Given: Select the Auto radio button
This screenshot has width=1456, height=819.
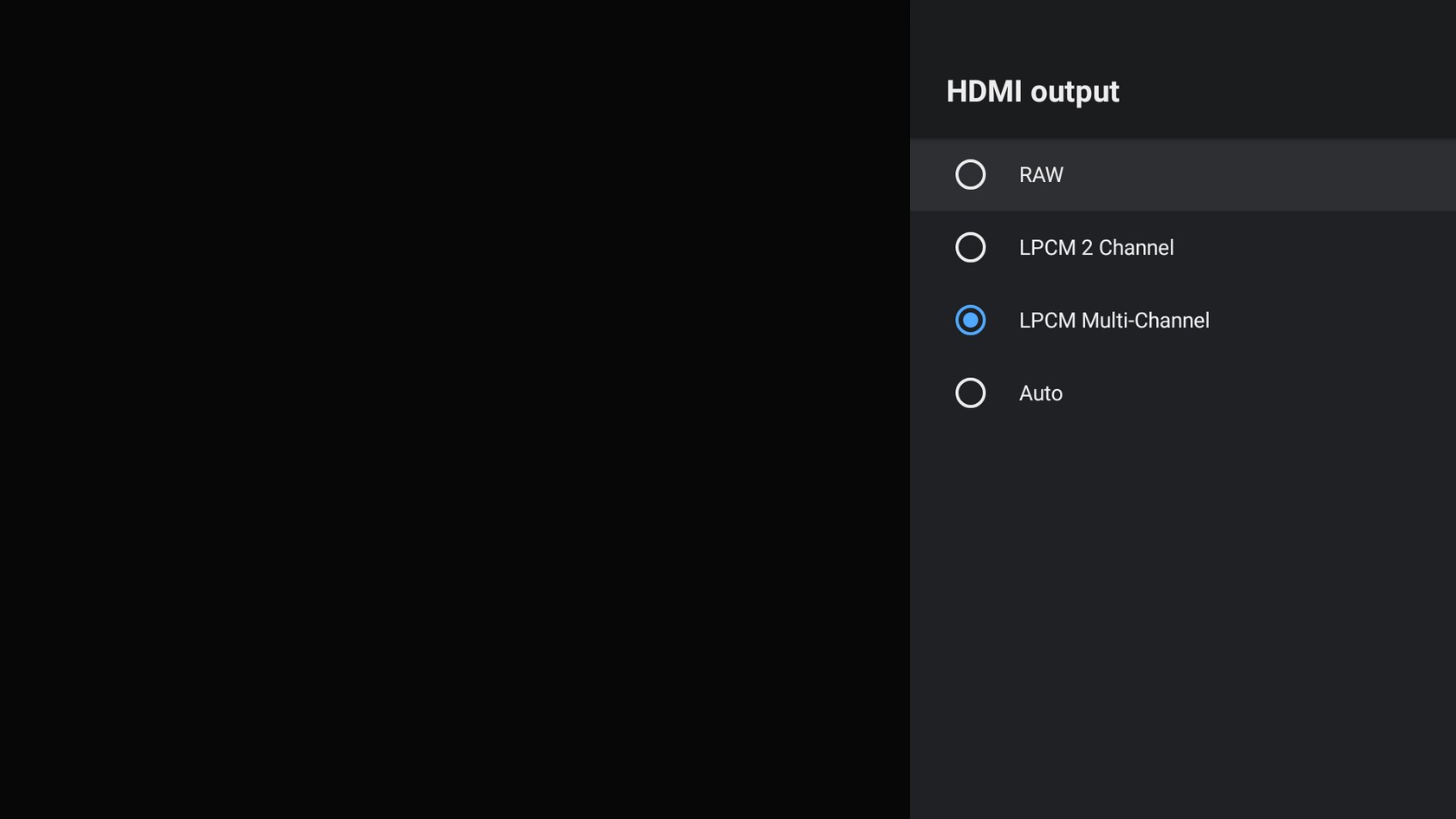Looking at the screenshot, I should click(971, 393).
